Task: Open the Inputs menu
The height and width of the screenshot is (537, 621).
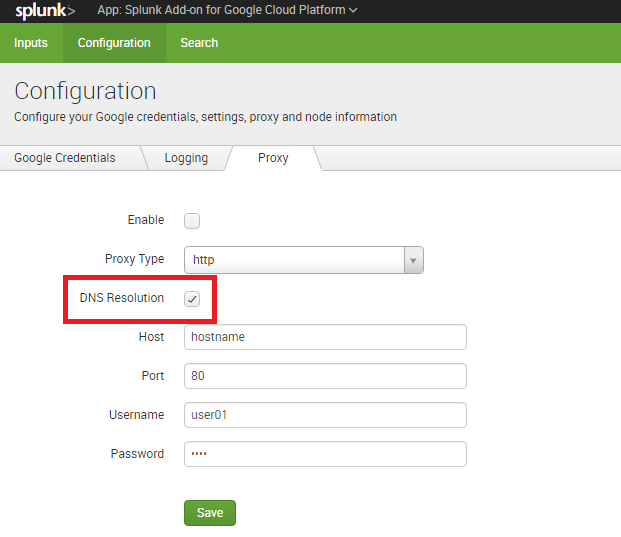Action: pyautogui.click(x=31, y=43)
